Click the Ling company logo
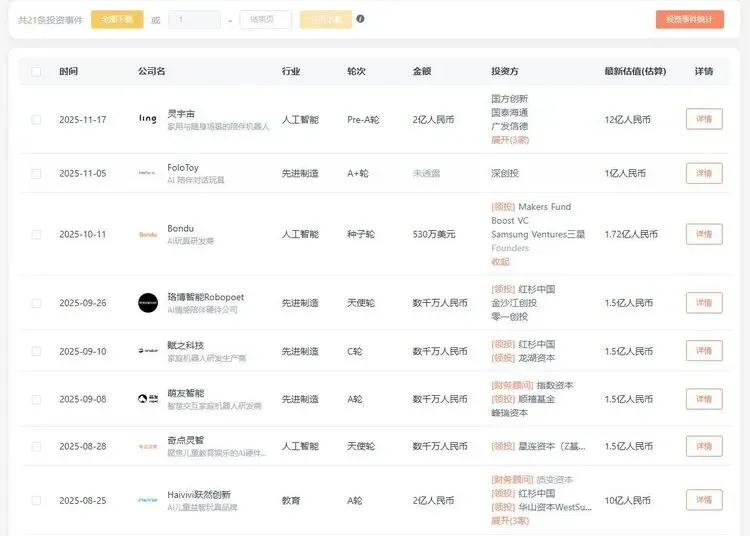 click(x=148, y=118)
